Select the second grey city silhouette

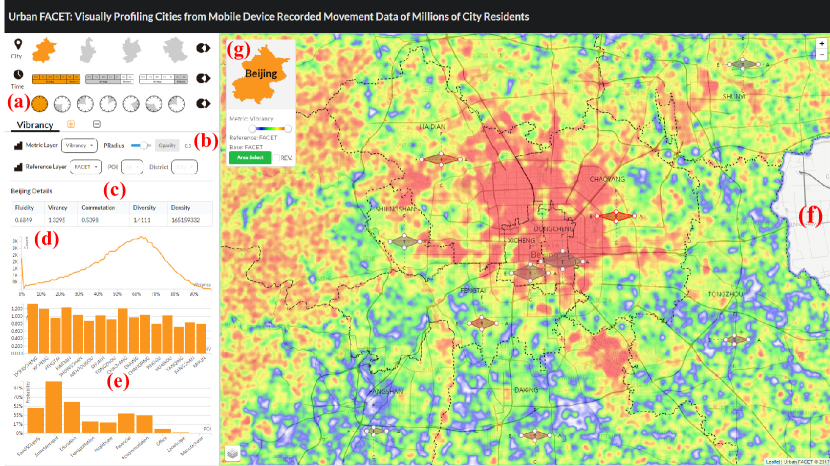point(88,50)
